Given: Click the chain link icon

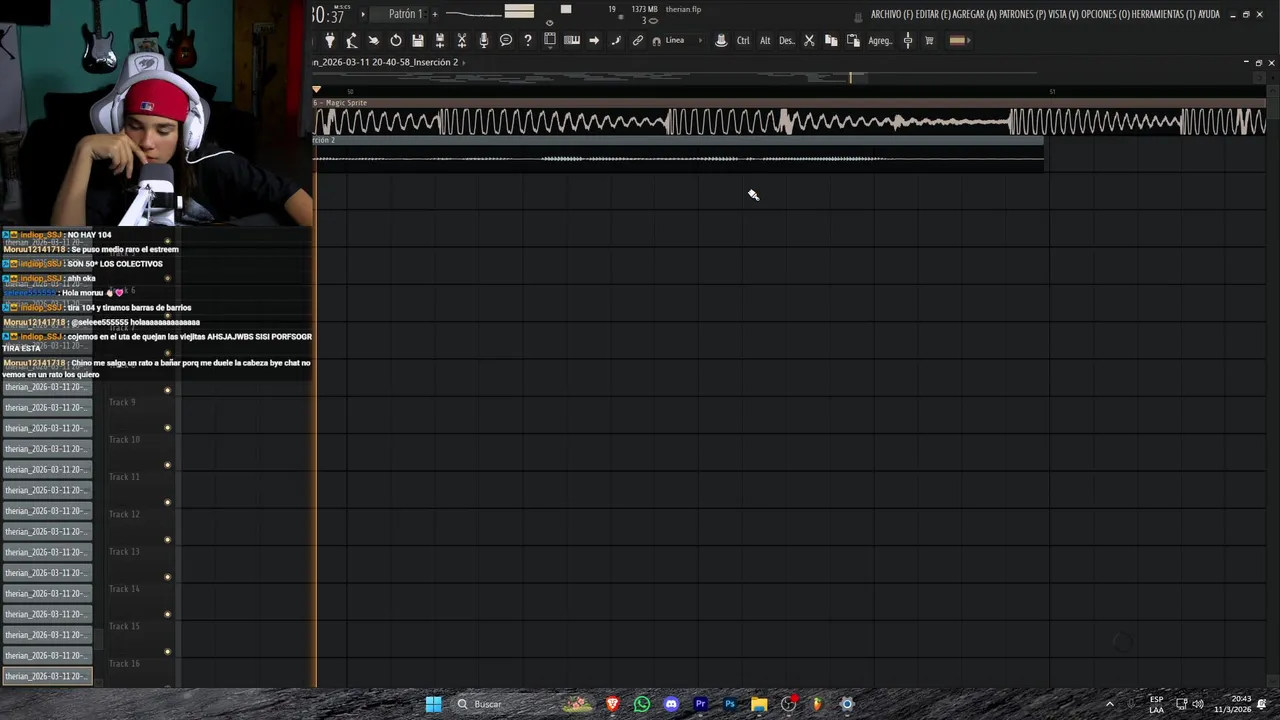Looking at the screenshot, I should point(638,40).
